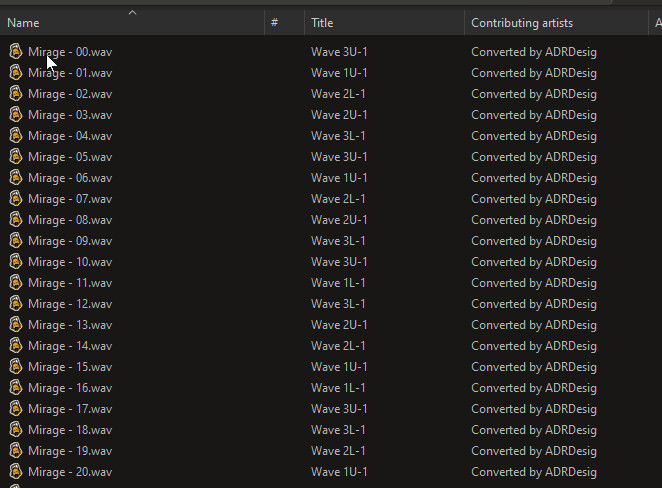The height and width of the screenshot is (488, 662).
Task: Click the file icon for Mirage - 12.wav
Action: click(x=16, y=304)
